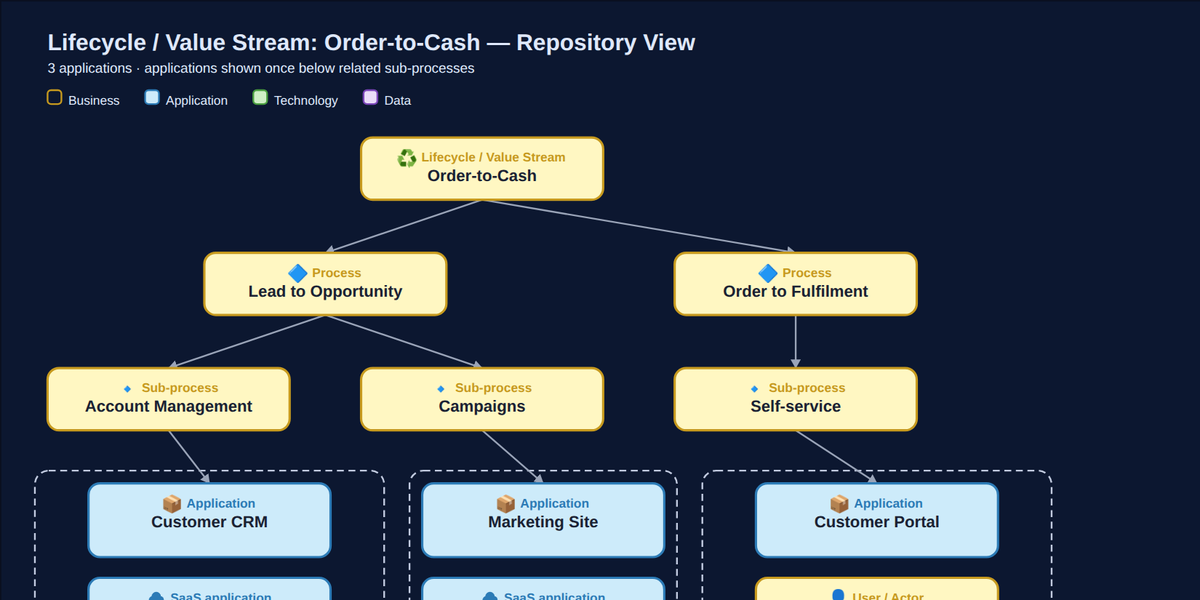Click the Business legend swatch
The height and width of the screenshot is (600, 1200).
[x=55, y=98]
